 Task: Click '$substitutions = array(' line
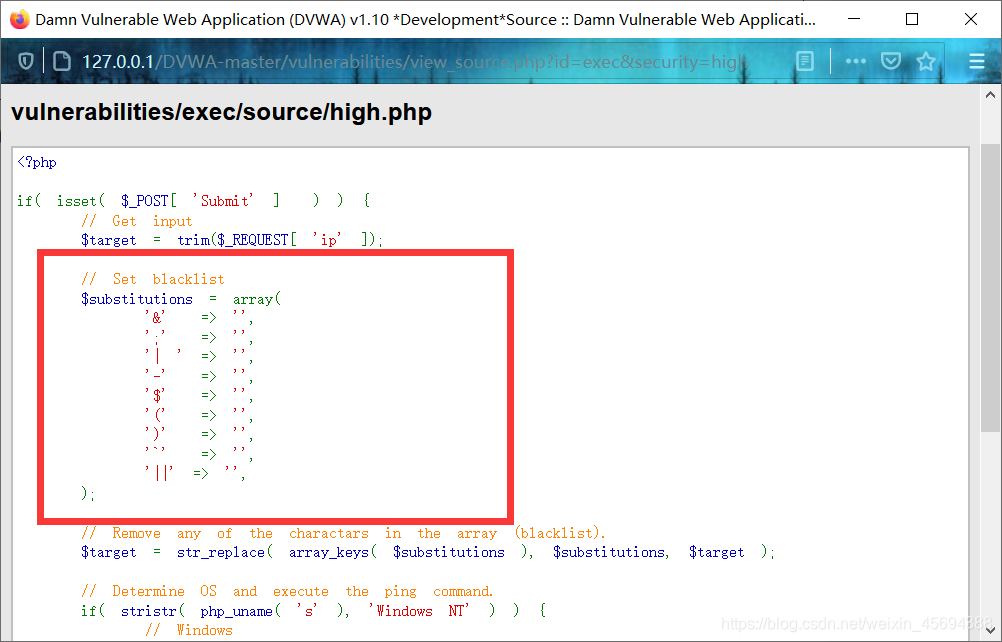point(181,299)
